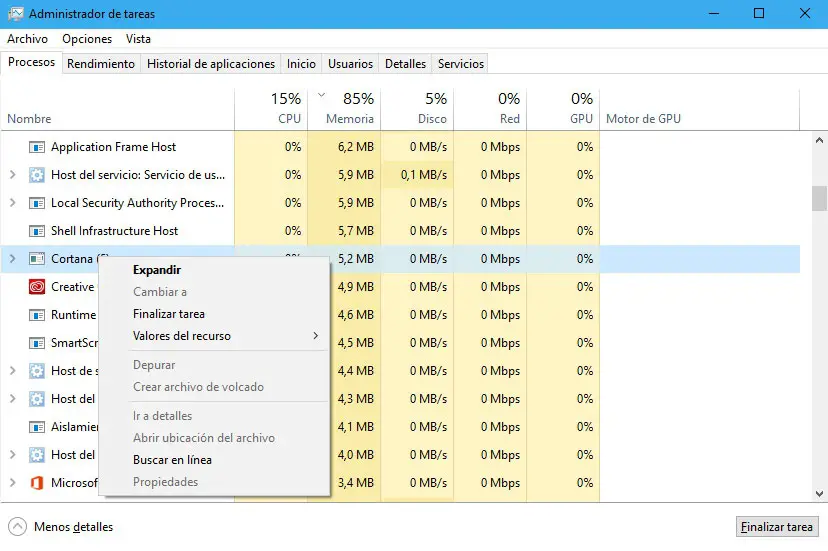
Task: Click the Menos detalles circle arrow icon
Action: (17, 527)
